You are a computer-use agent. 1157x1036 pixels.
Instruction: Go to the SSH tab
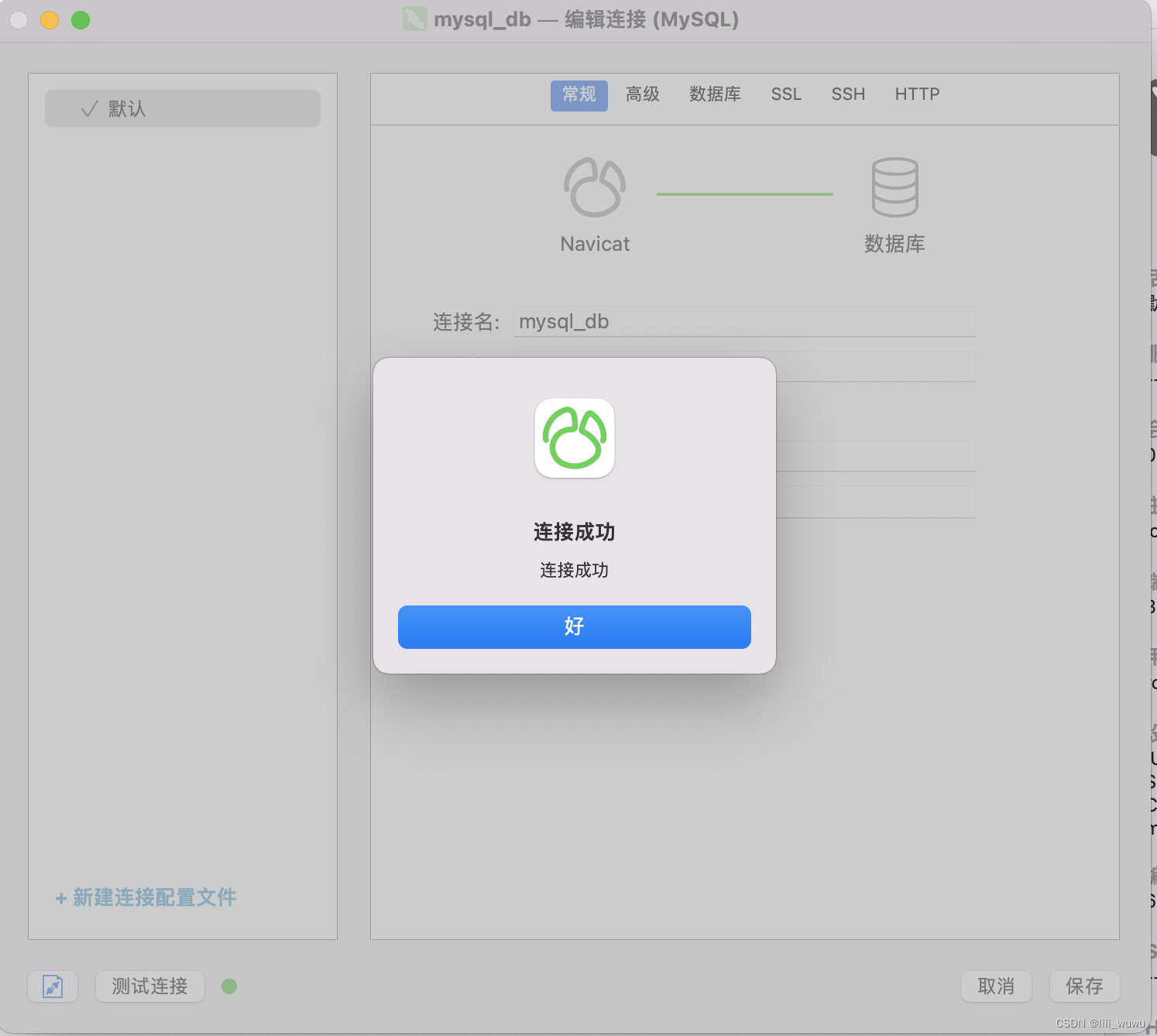coord(848,94)
